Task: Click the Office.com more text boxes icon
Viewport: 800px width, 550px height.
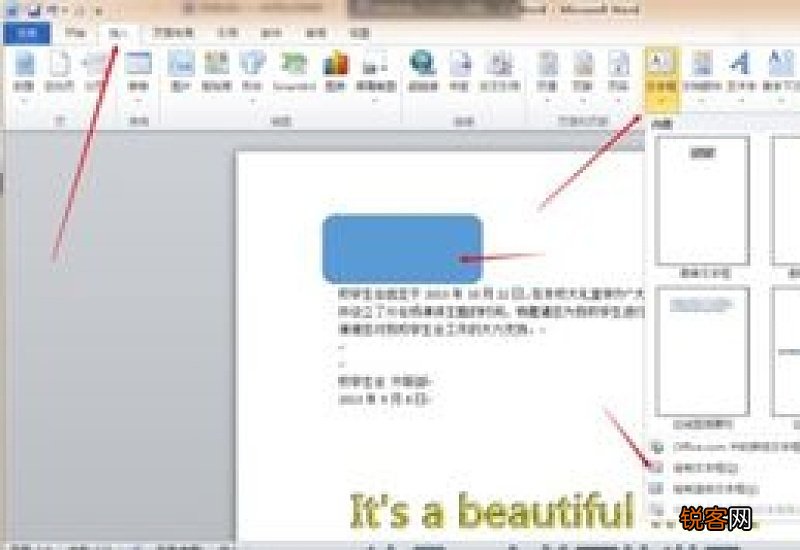Action: [x=657, y=447]
